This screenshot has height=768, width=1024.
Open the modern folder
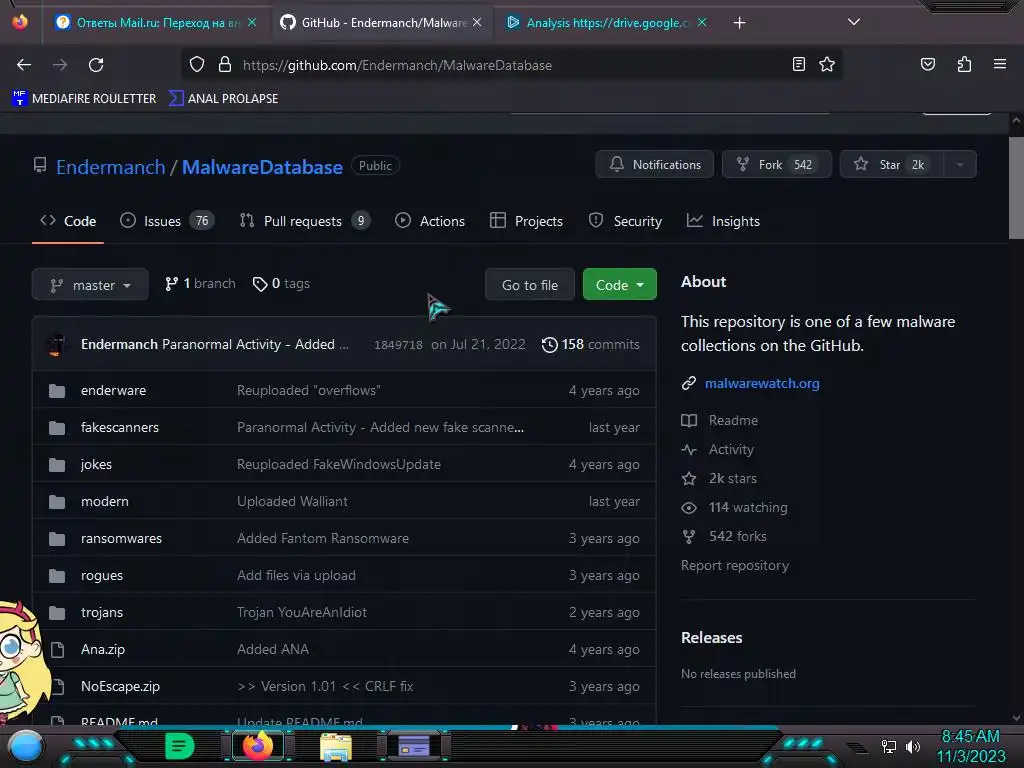pos(104,502)
